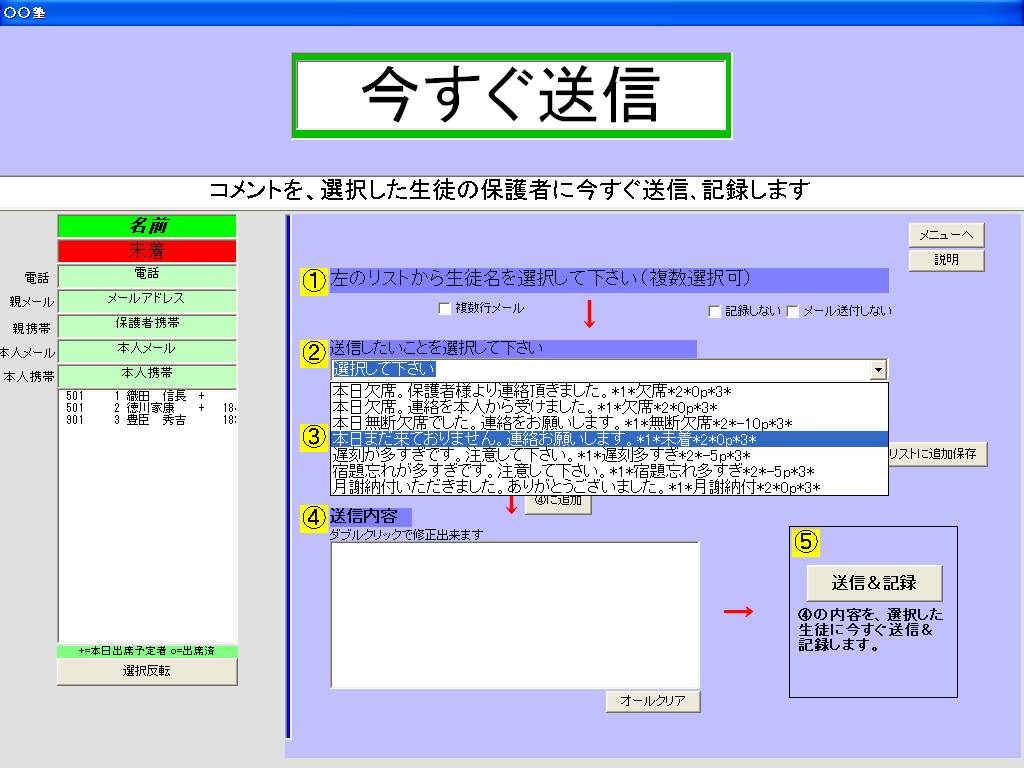Collapse the 選択して下さい dropdown arrow
The height and width of the screenshot is (768, 1024).
point(878,370)
